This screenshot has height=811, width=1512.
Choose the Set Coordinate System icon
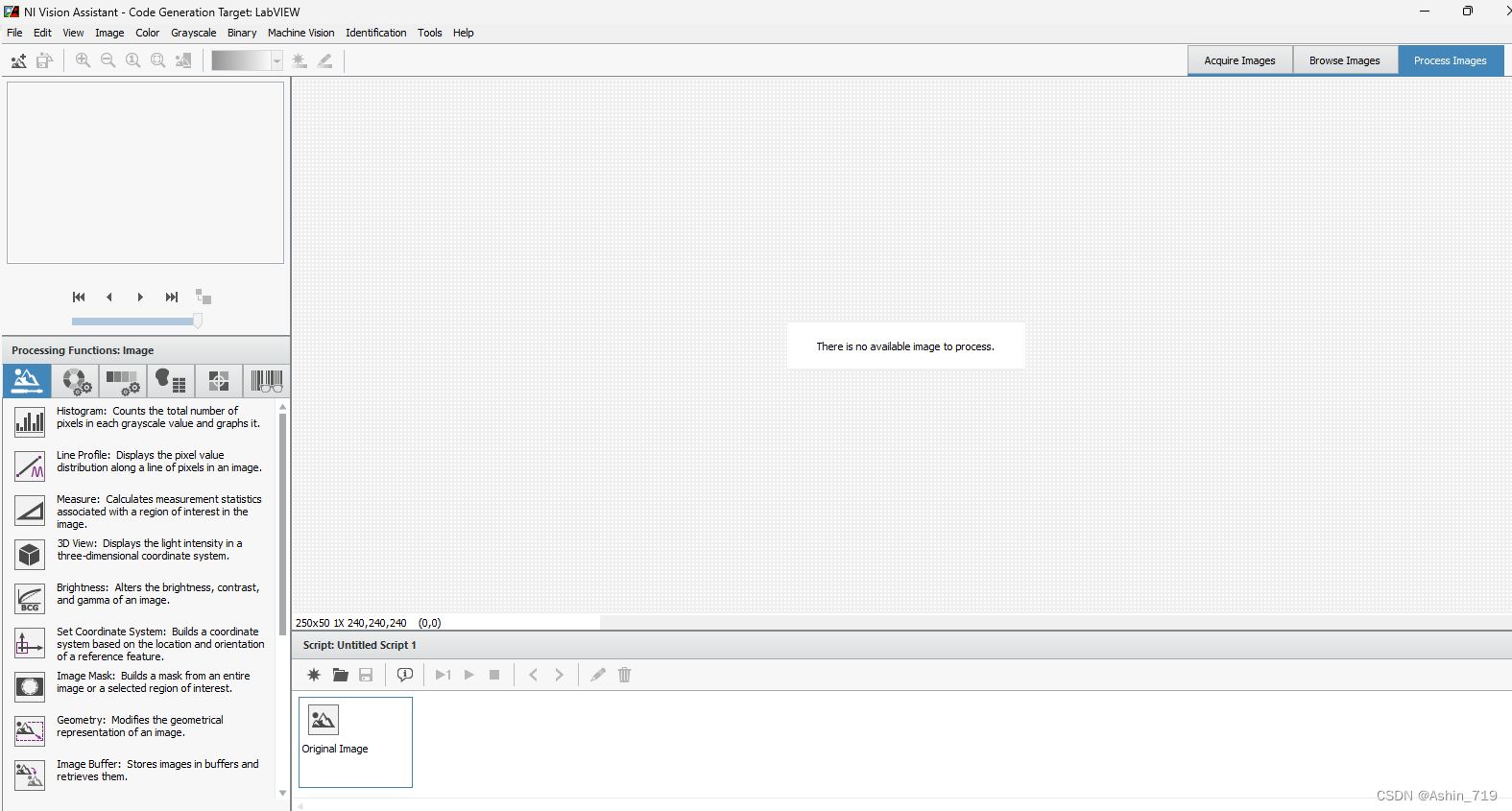30,643
